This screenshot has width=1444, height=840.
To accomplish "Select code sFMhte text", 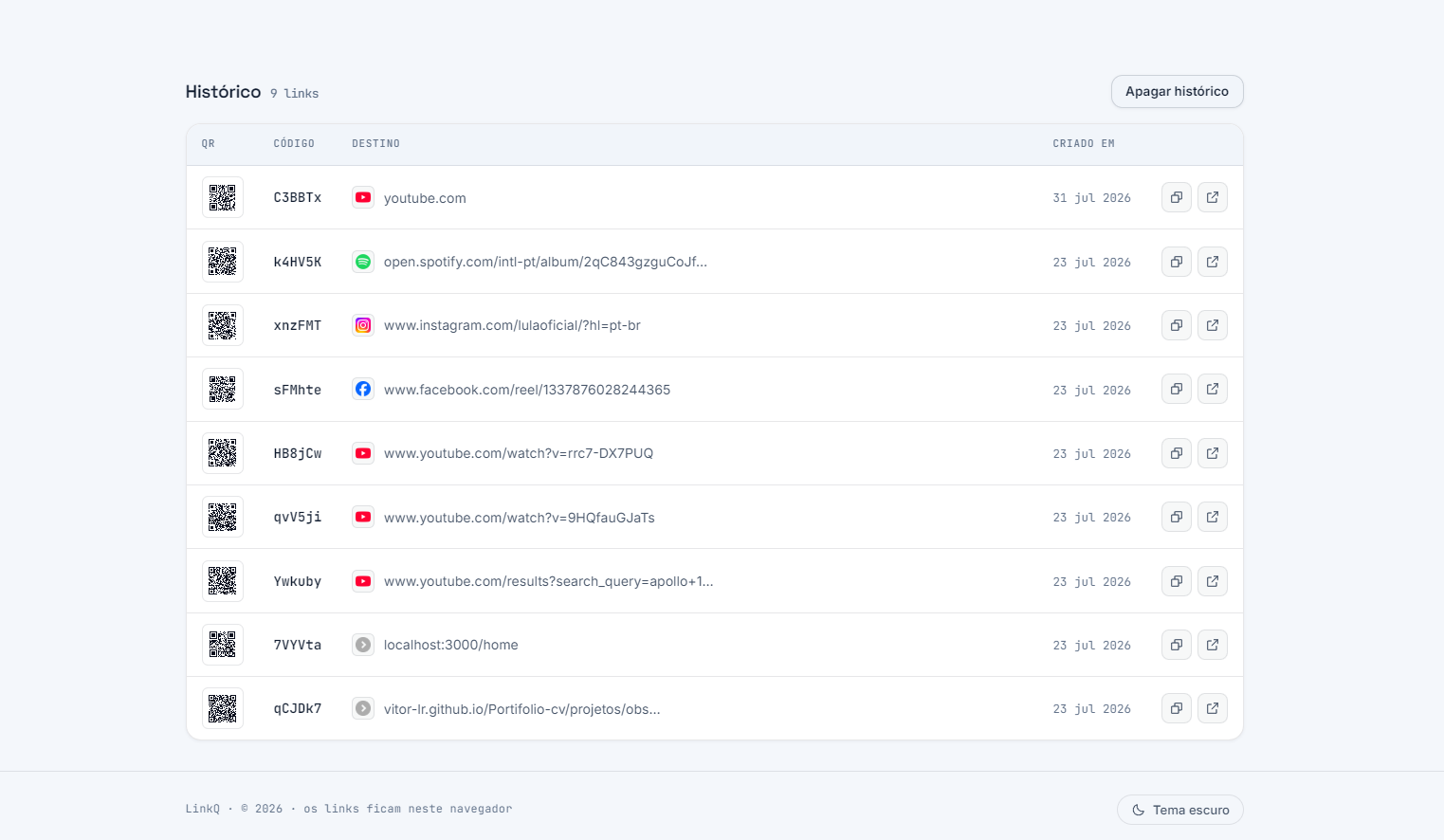I will (x=298, y=390).
